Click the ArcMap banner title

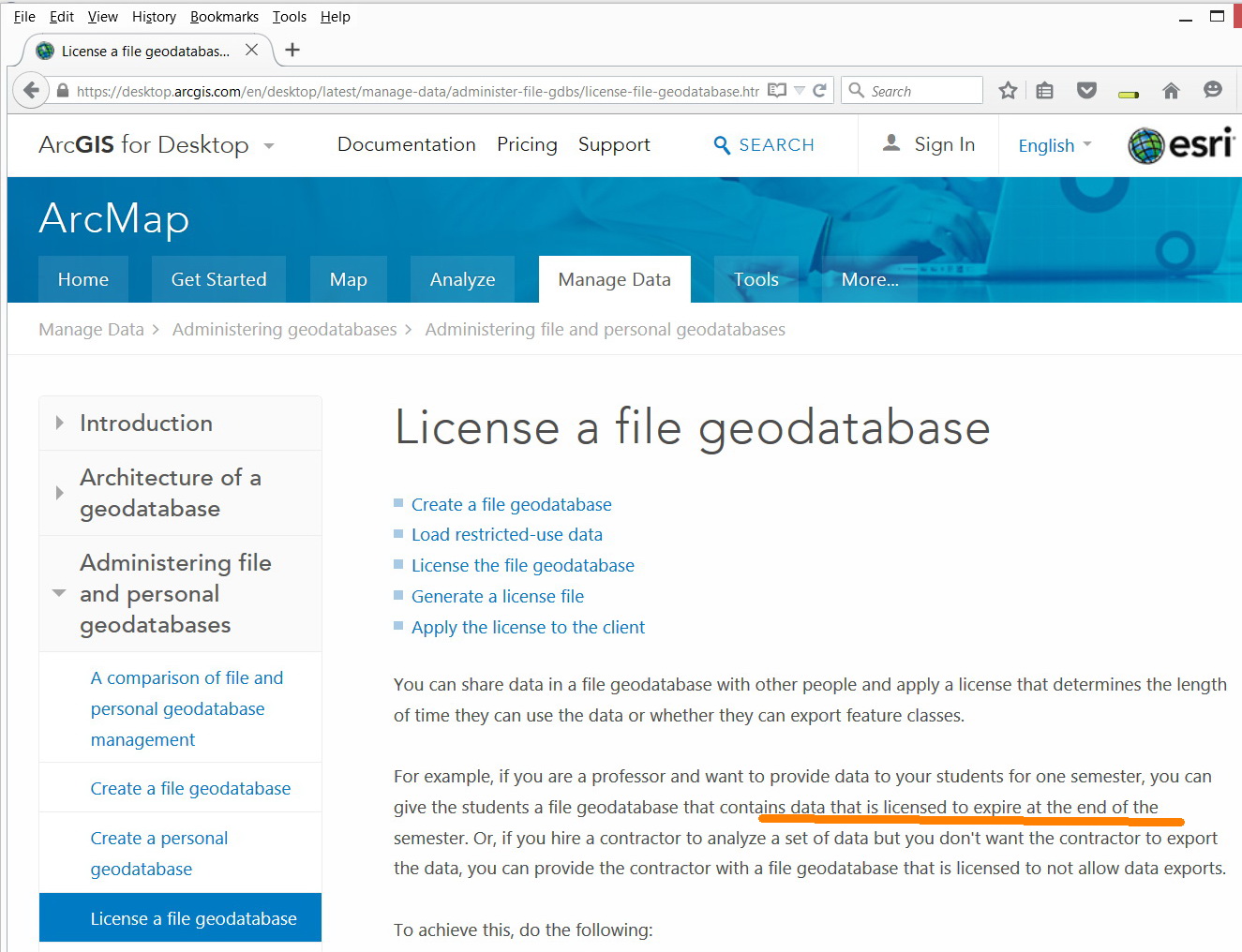[x=114, y=218]
